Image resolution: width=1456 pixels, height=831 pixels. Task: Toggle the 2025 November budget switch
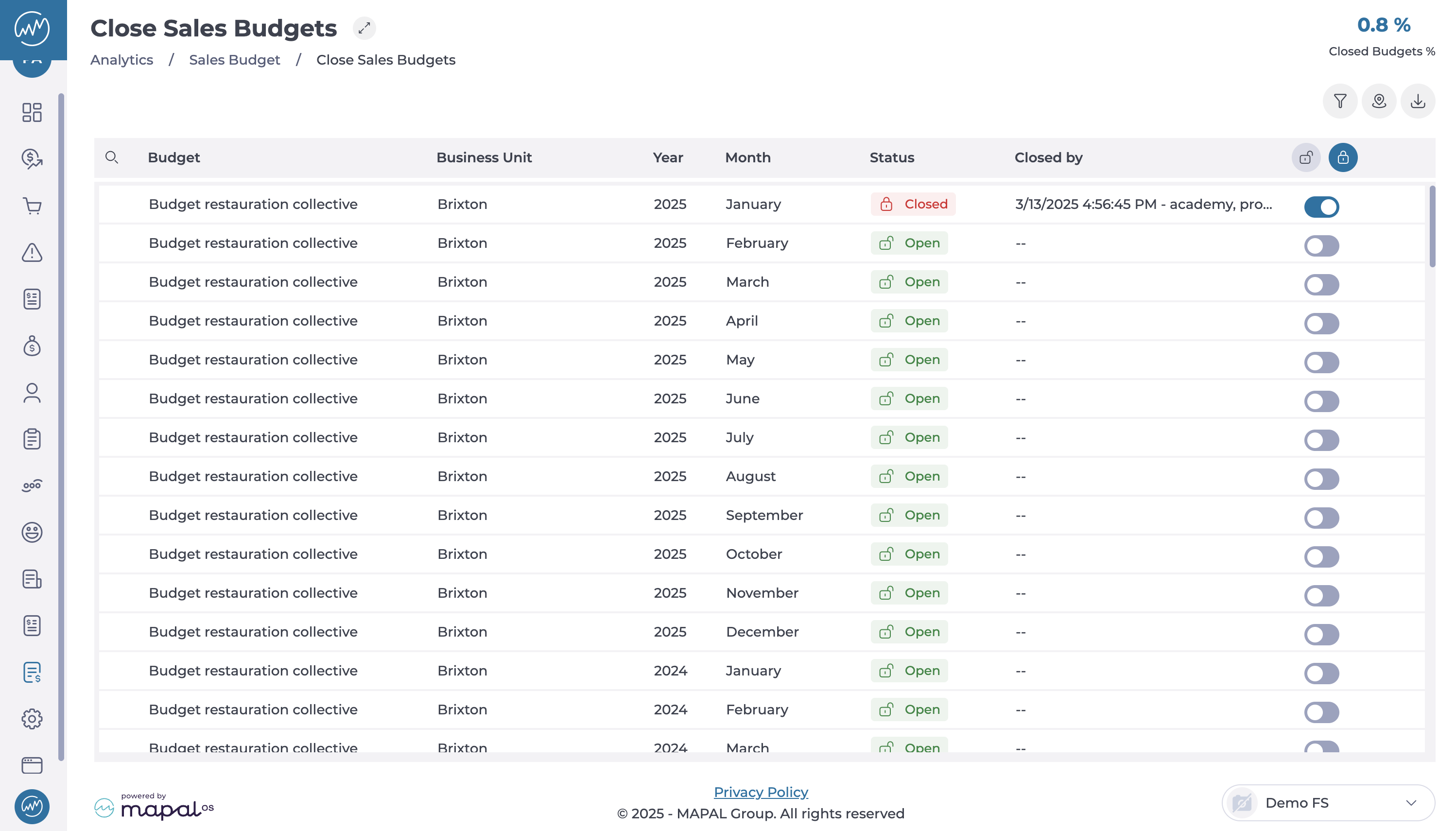1321,595
